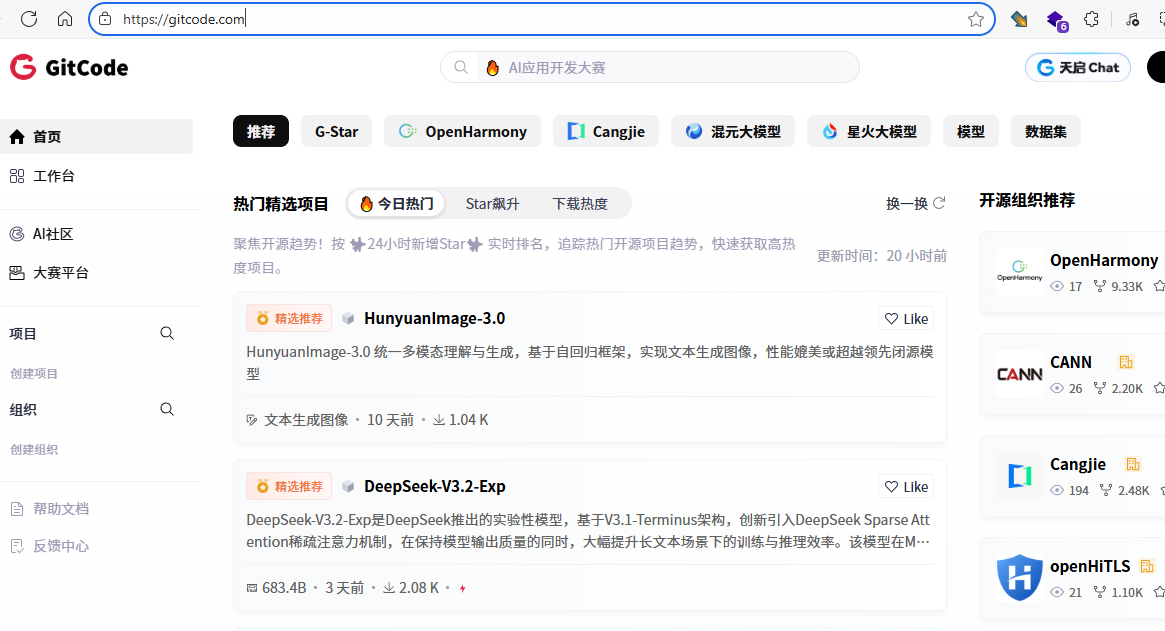Click the pen extension icon in toolbar
This screenshot has height=631, width=1165.
click(1019, 19)
